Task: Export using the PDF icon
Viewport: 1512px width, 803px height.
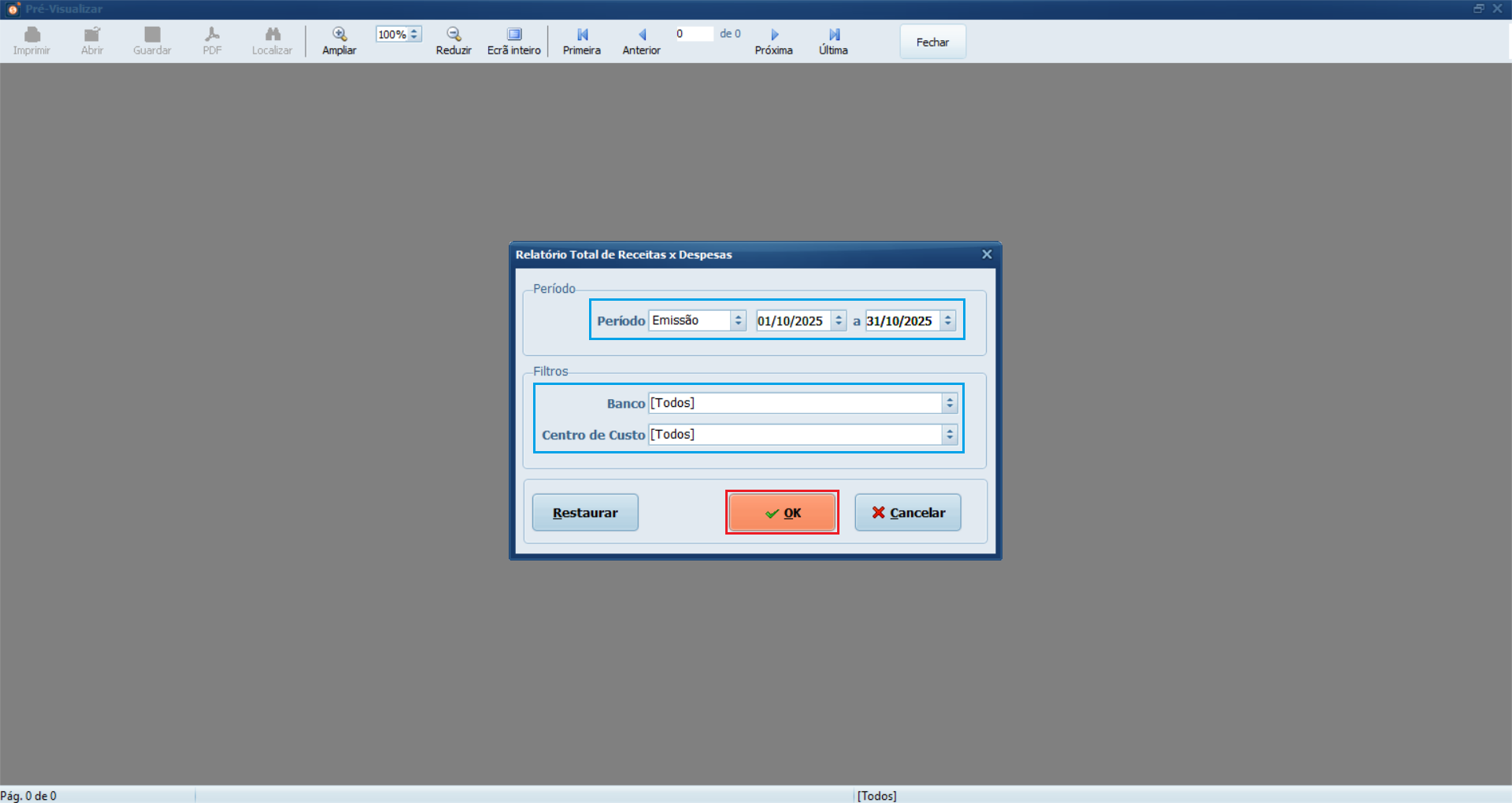Action: point(212,35)
